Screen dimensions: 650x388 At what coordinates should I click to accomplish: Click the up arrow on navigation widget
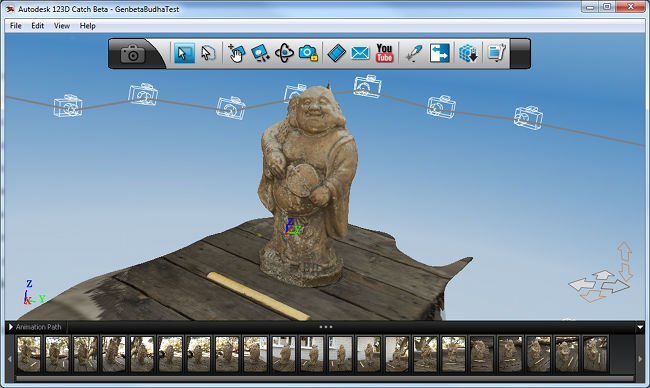coord(624,251)
